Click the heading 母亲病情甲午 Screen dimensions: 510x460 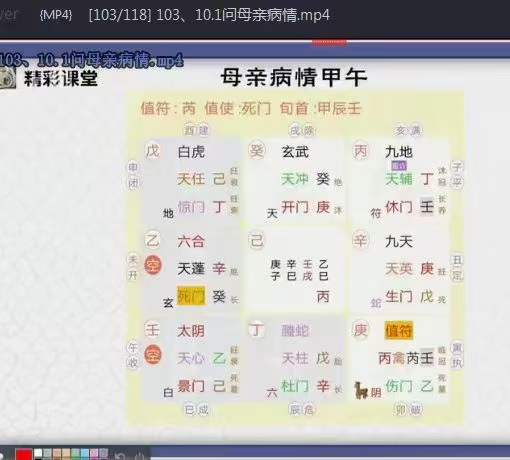pos(294,77)
